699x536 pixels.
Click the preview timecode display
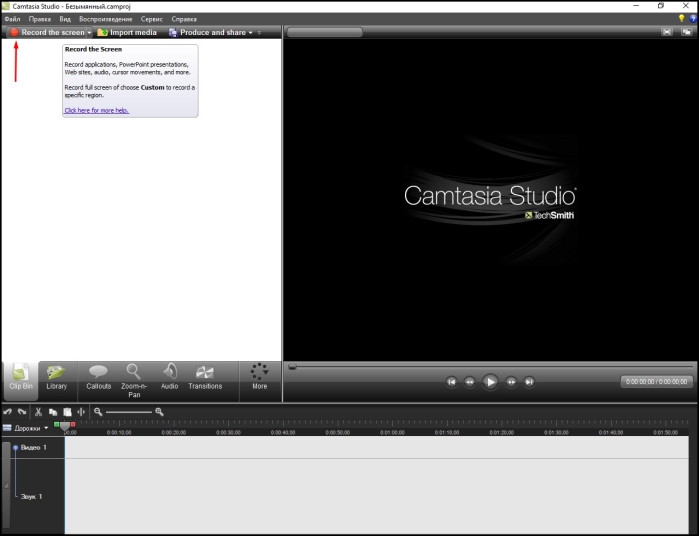pos(656,382)
